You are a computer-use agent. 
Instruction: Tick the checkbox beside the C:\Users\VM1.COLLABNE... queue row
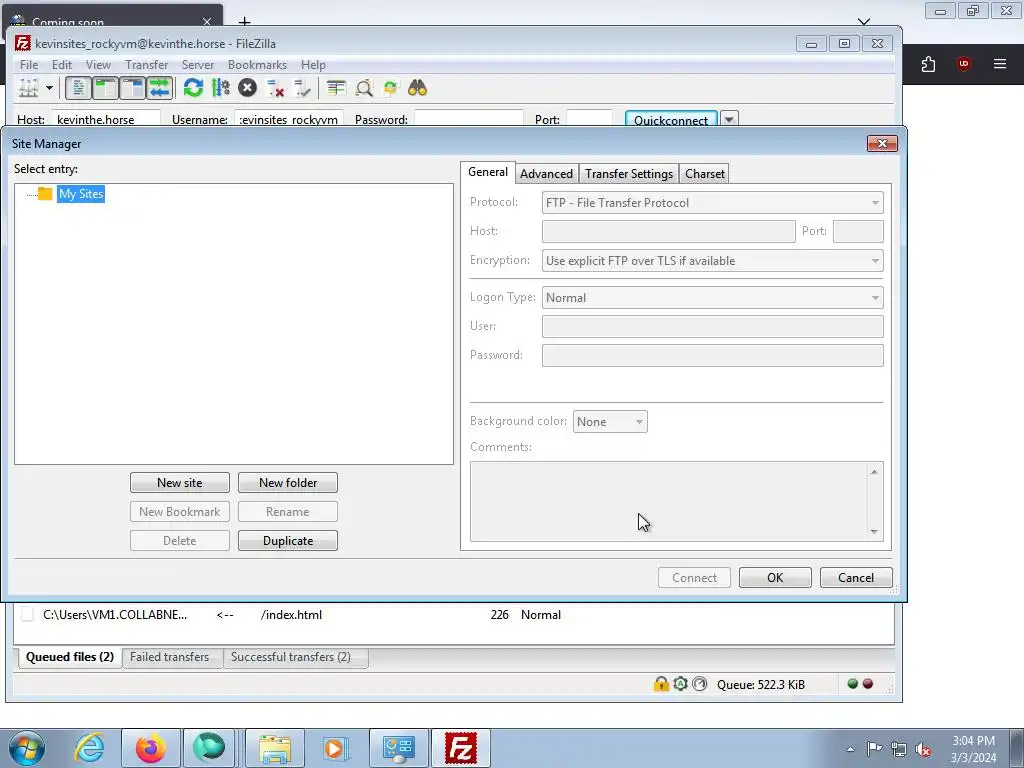[x=27, y=615]
